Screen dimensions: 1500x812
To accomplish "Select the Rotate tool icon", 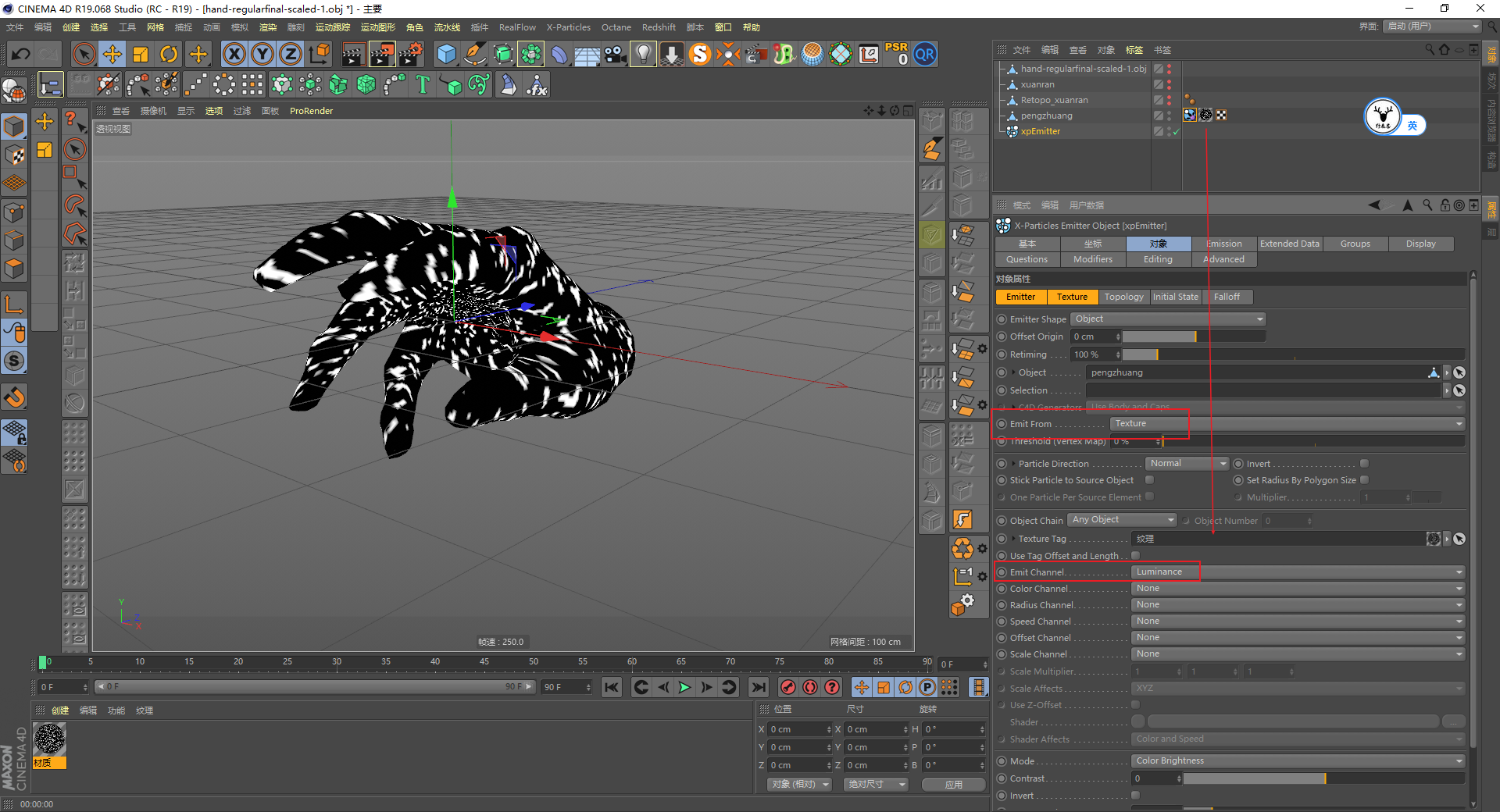I will point(169,54).
